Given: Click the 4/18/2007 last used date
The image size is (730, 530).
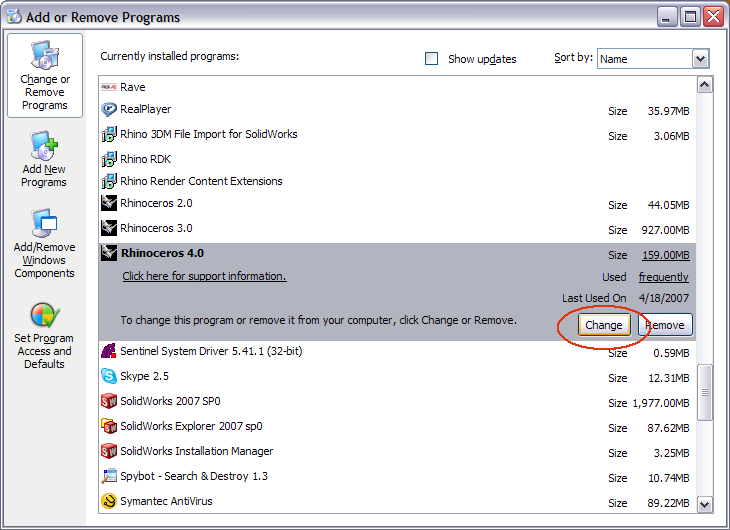Looking at the screenshot, I should [664, 298].
